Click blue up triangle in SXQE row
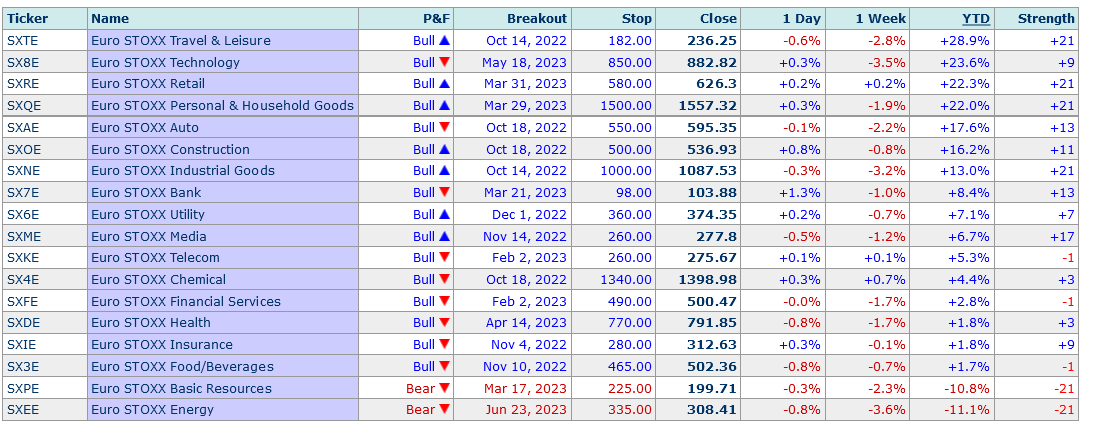 point(444,105)
